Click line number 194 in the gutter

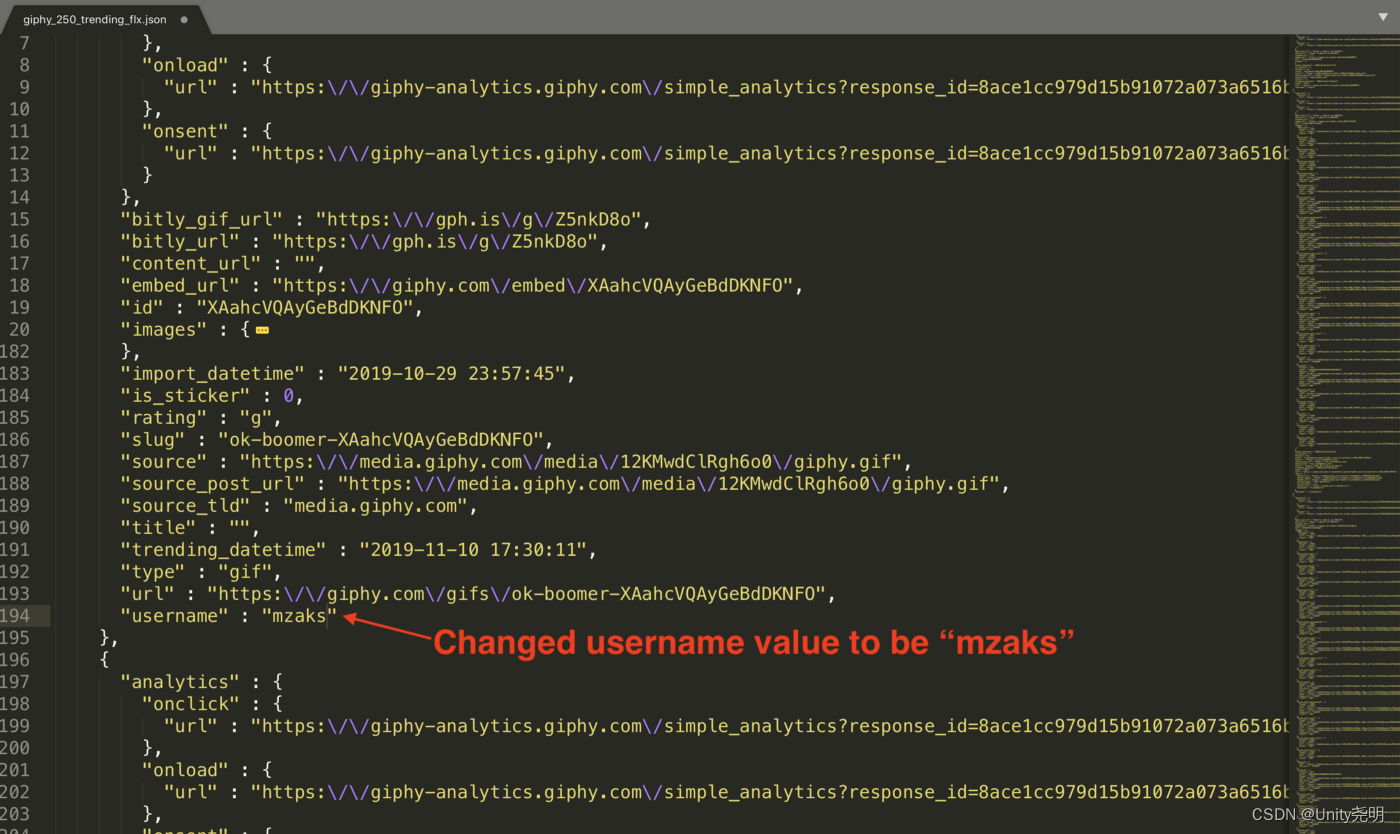pyautogui.click(x=15, y=615)
